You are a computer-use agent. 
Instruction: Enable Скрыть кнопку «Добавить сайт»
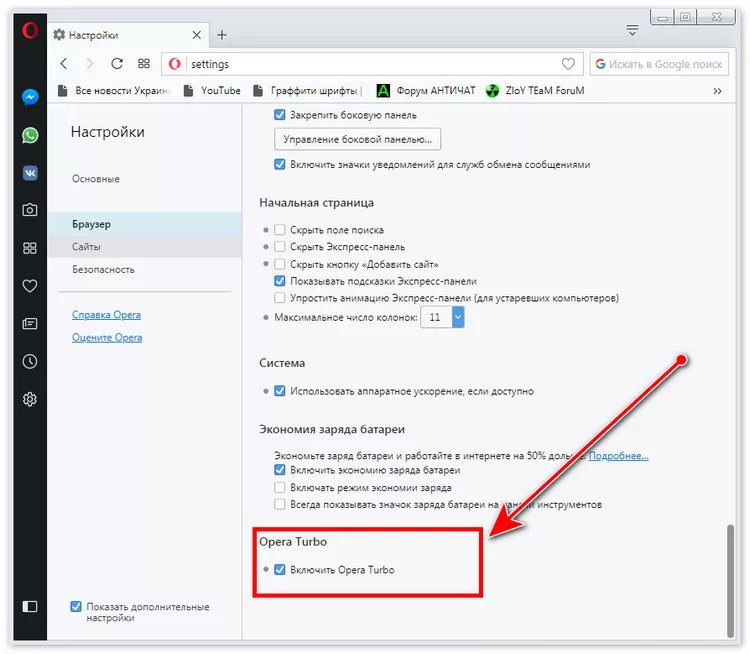280,264
